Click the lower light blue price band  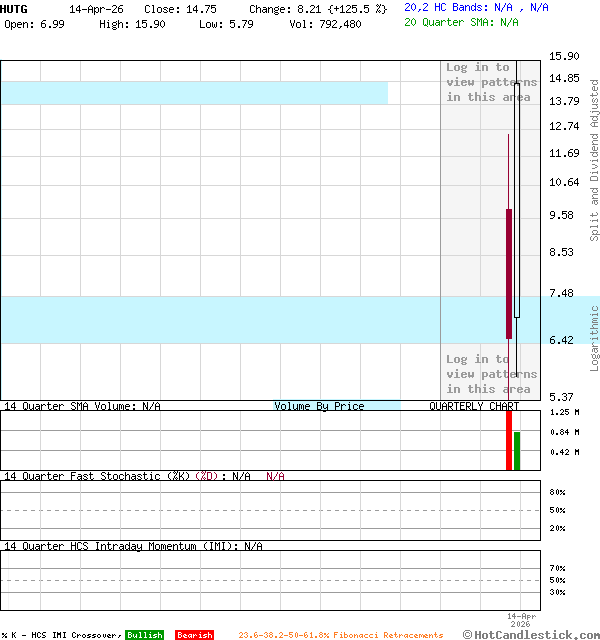click(x=220, y=320)
